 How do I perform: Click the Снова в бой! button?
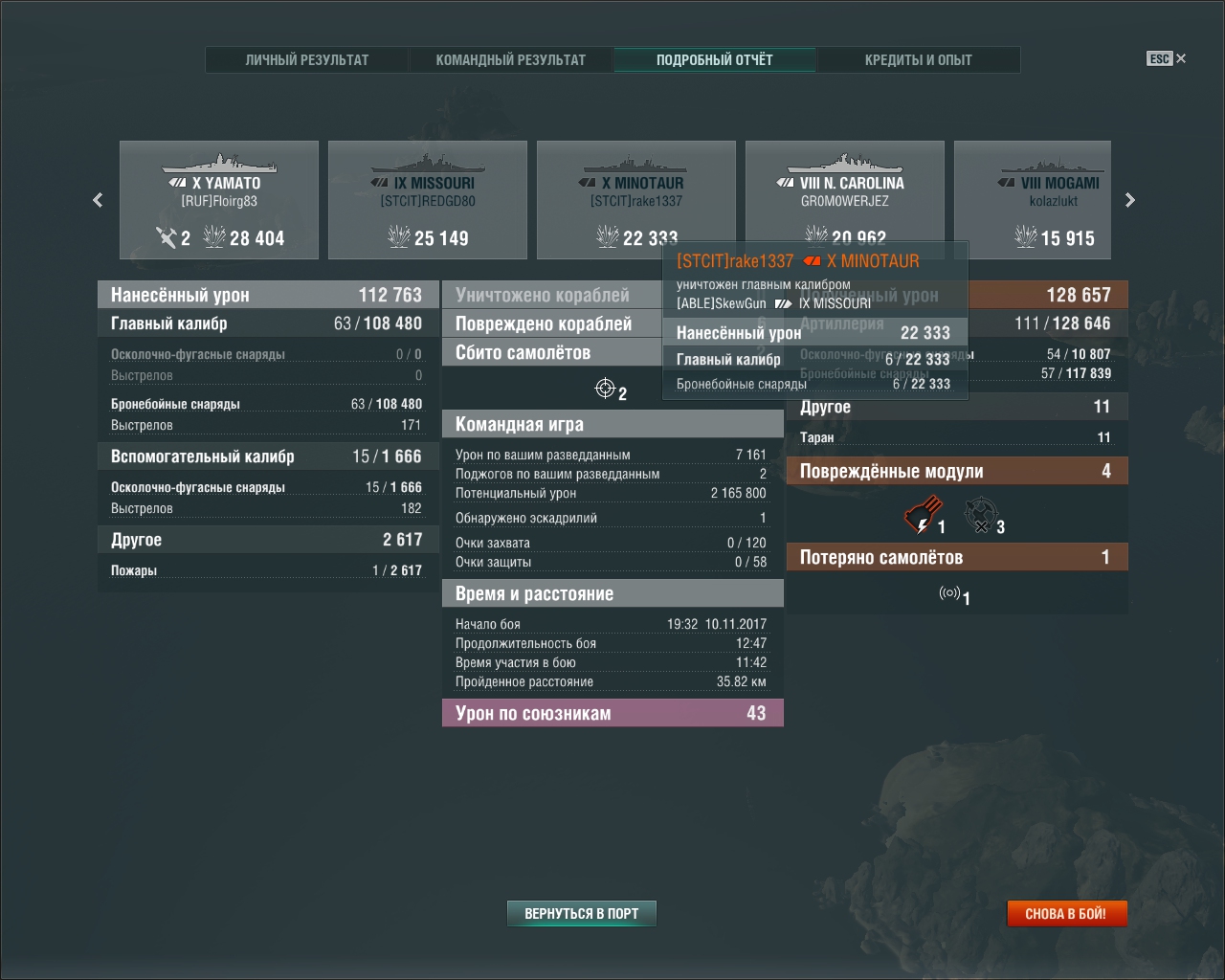(1066, 914)
